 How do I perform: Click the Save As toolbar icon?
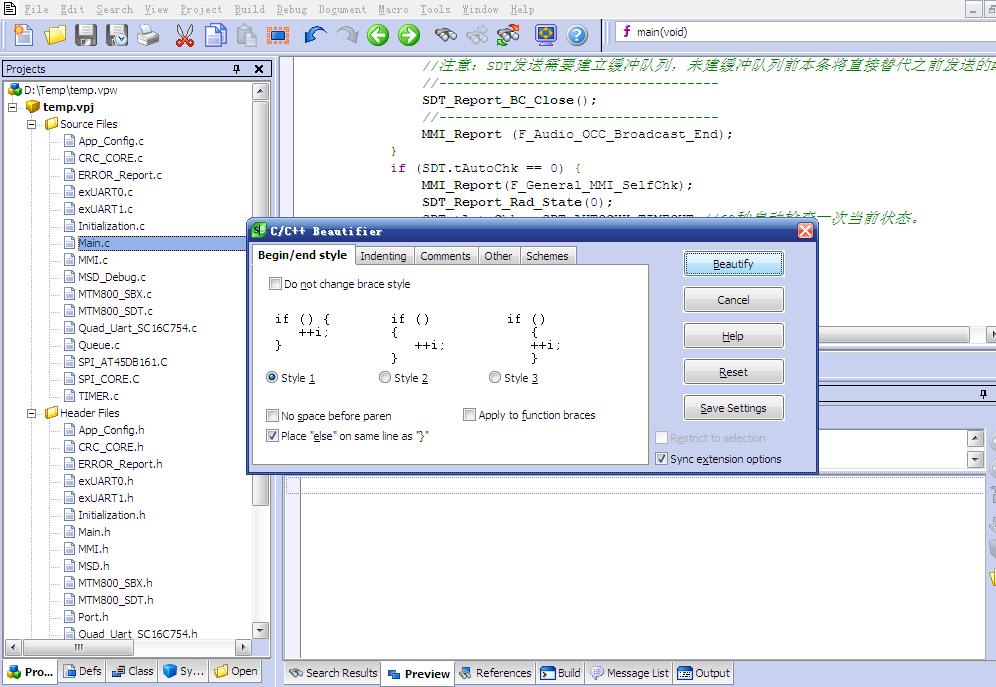pyautogui.click(x=117, y=35)
